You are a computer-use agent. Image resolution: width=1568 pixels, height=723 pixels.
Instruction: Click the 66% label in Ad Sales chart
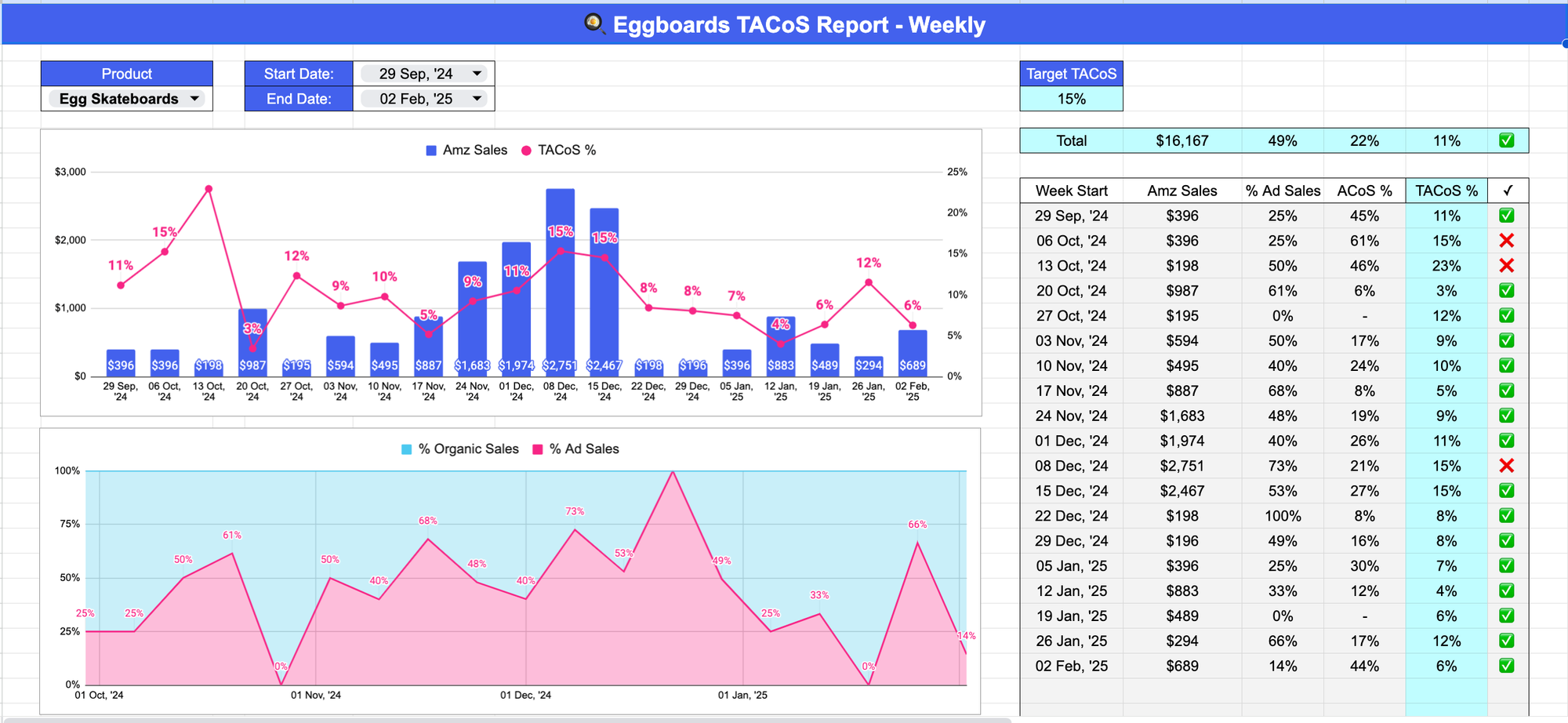[x=917, y=525]
